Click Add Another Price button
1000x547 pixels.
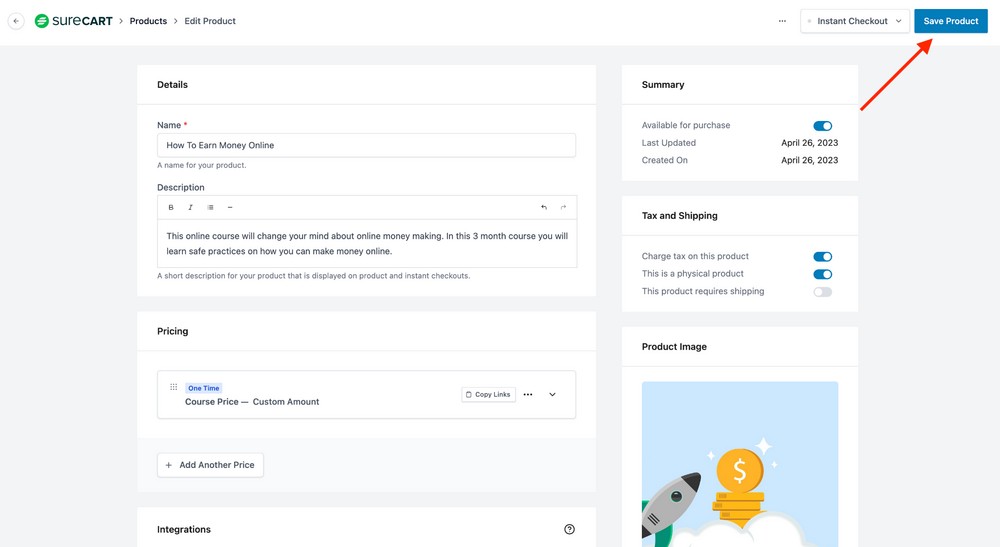210,465
